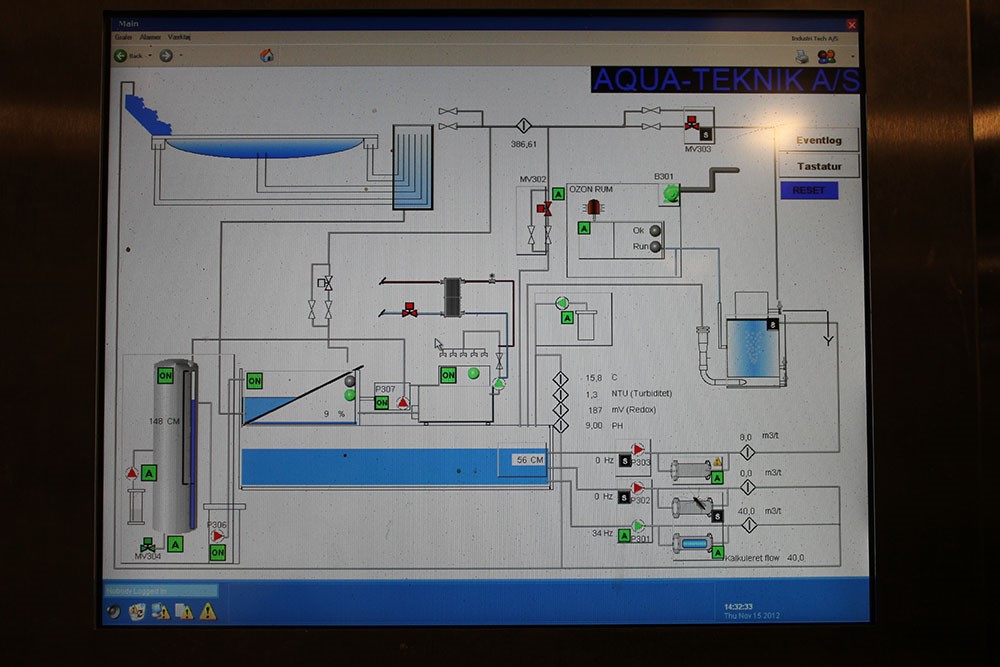Select the blue UV filter unit symbol

point(693,544)
